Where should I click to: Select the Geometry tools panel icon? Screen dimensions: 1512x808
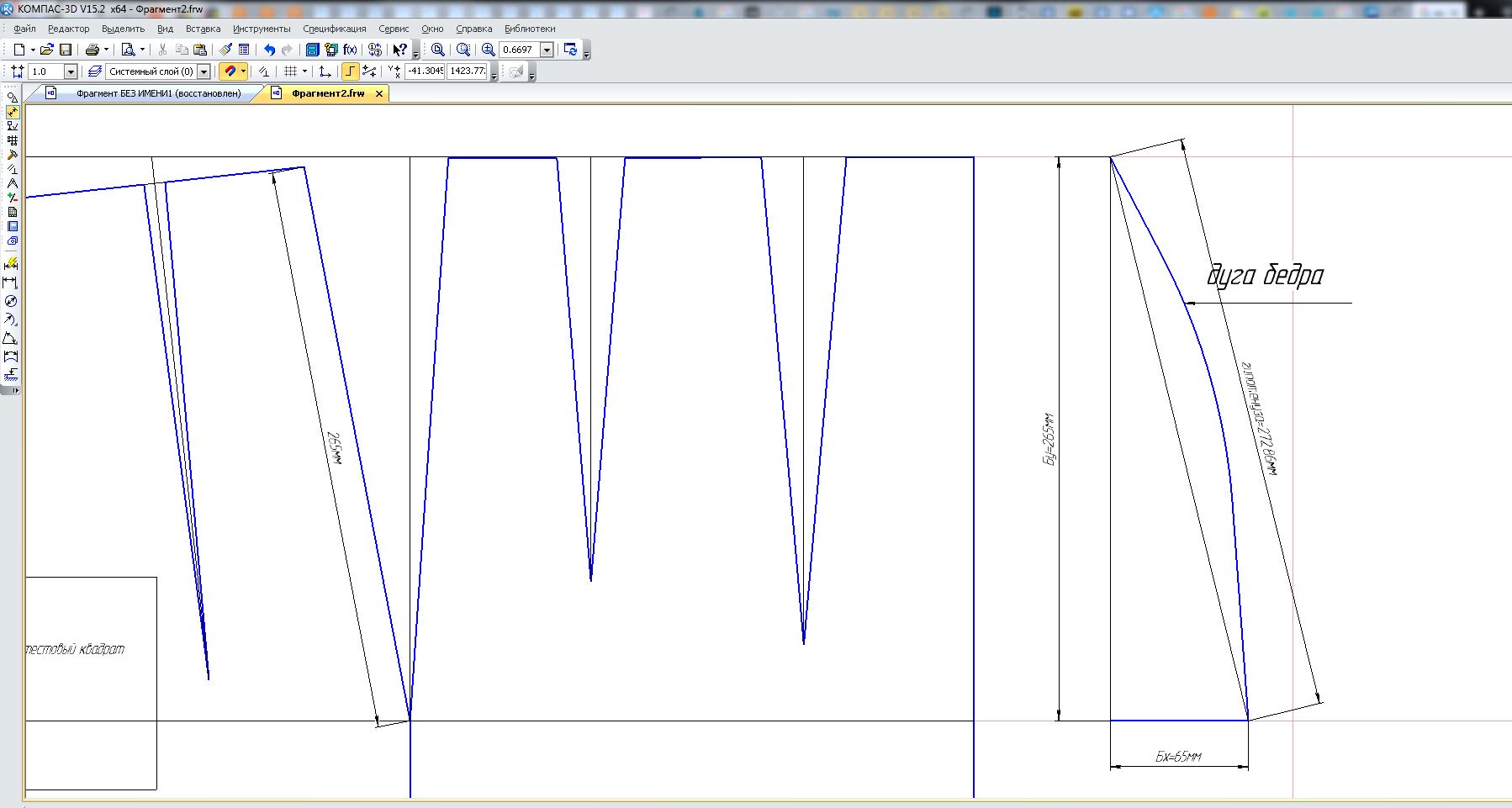coord(12,98)
